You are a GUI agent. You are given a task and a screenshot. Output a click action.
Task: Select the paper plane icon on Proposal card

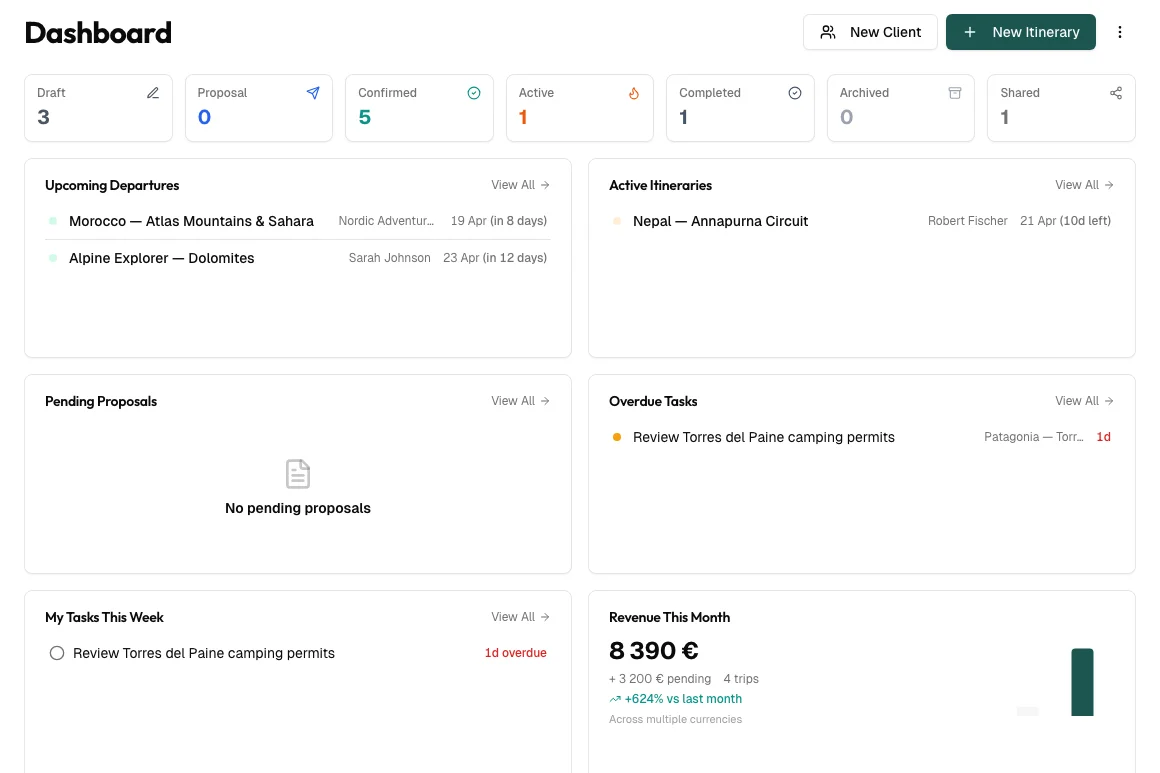(x=313, y=92)
